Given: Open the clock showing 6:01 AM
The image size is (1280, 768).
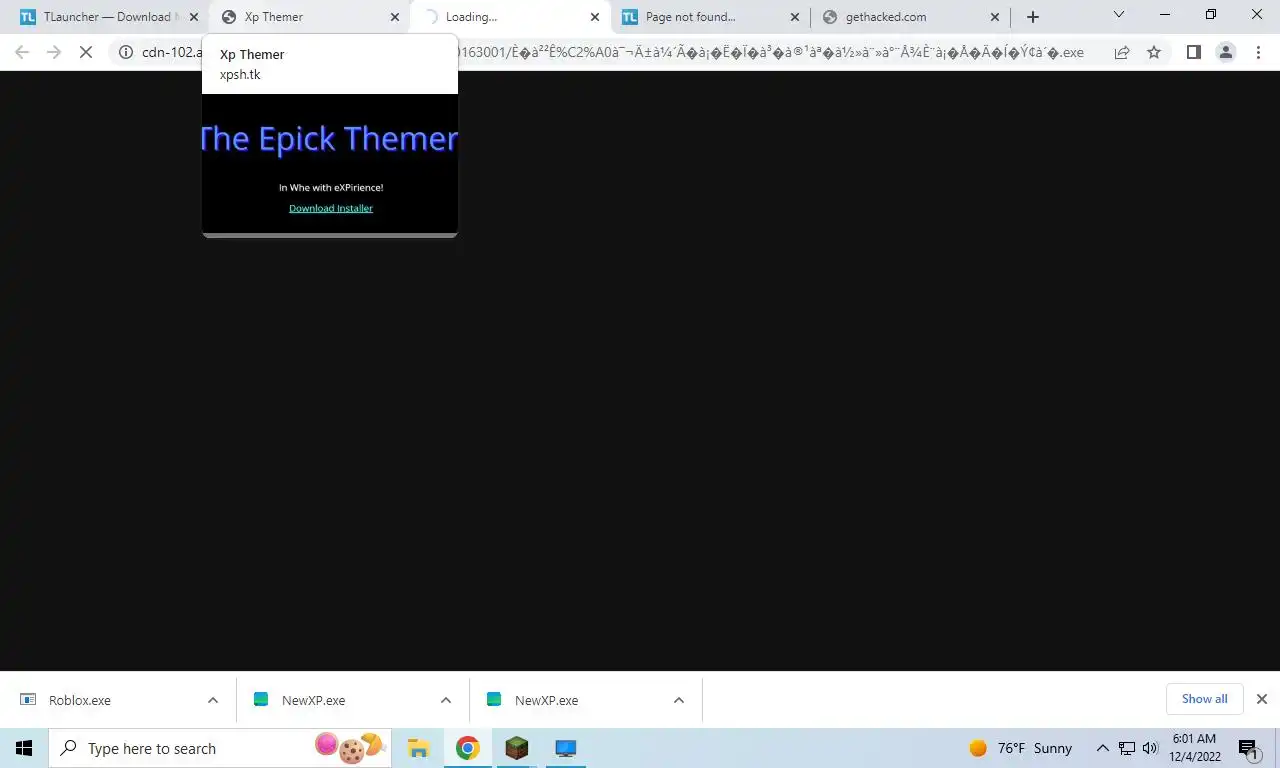Looking at the screenshot, I should click(1194, 748).
